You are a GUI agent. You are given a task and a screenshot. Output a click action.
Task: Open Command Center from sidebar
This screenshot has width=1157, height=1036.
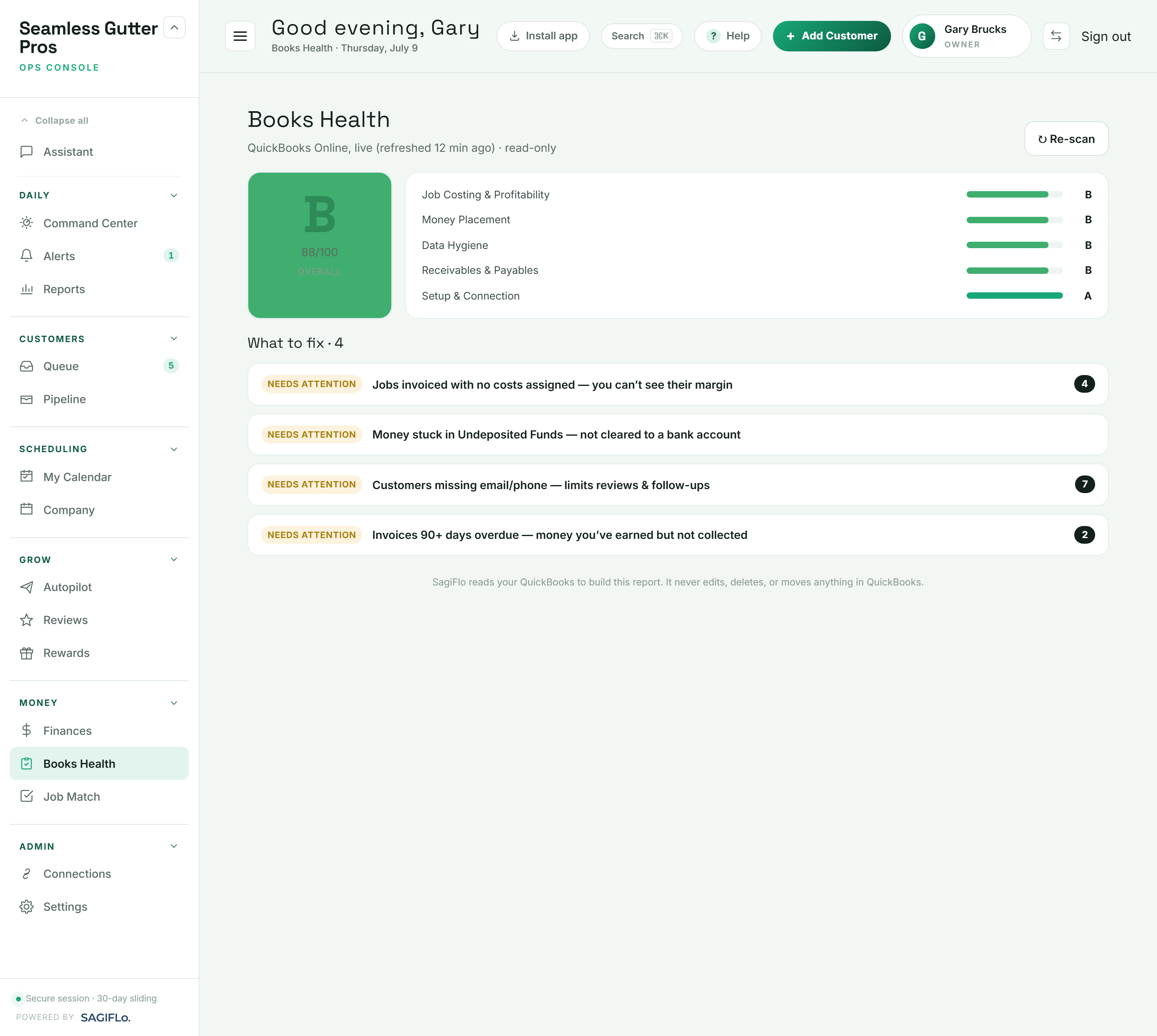pyautogui.click(x=99, y=223)
